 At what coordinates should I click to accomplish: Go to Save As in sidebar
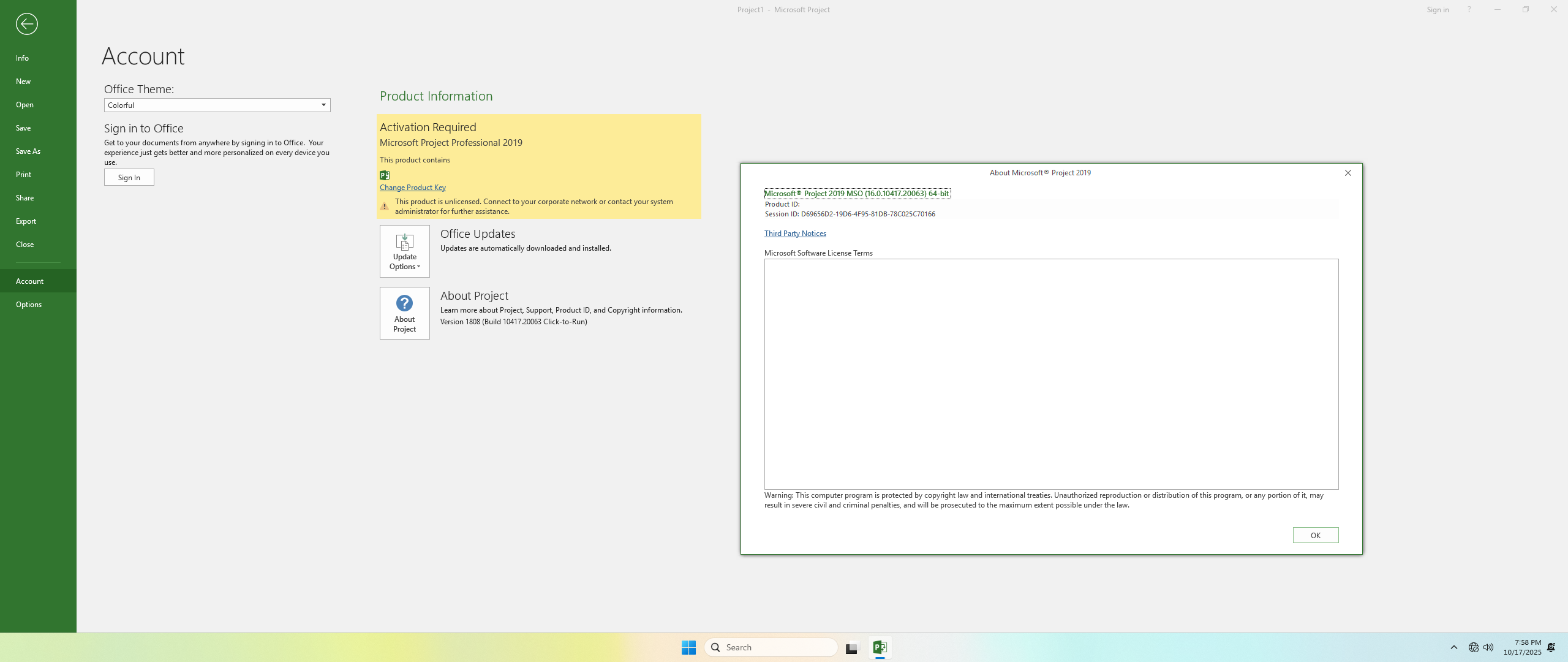28,151
